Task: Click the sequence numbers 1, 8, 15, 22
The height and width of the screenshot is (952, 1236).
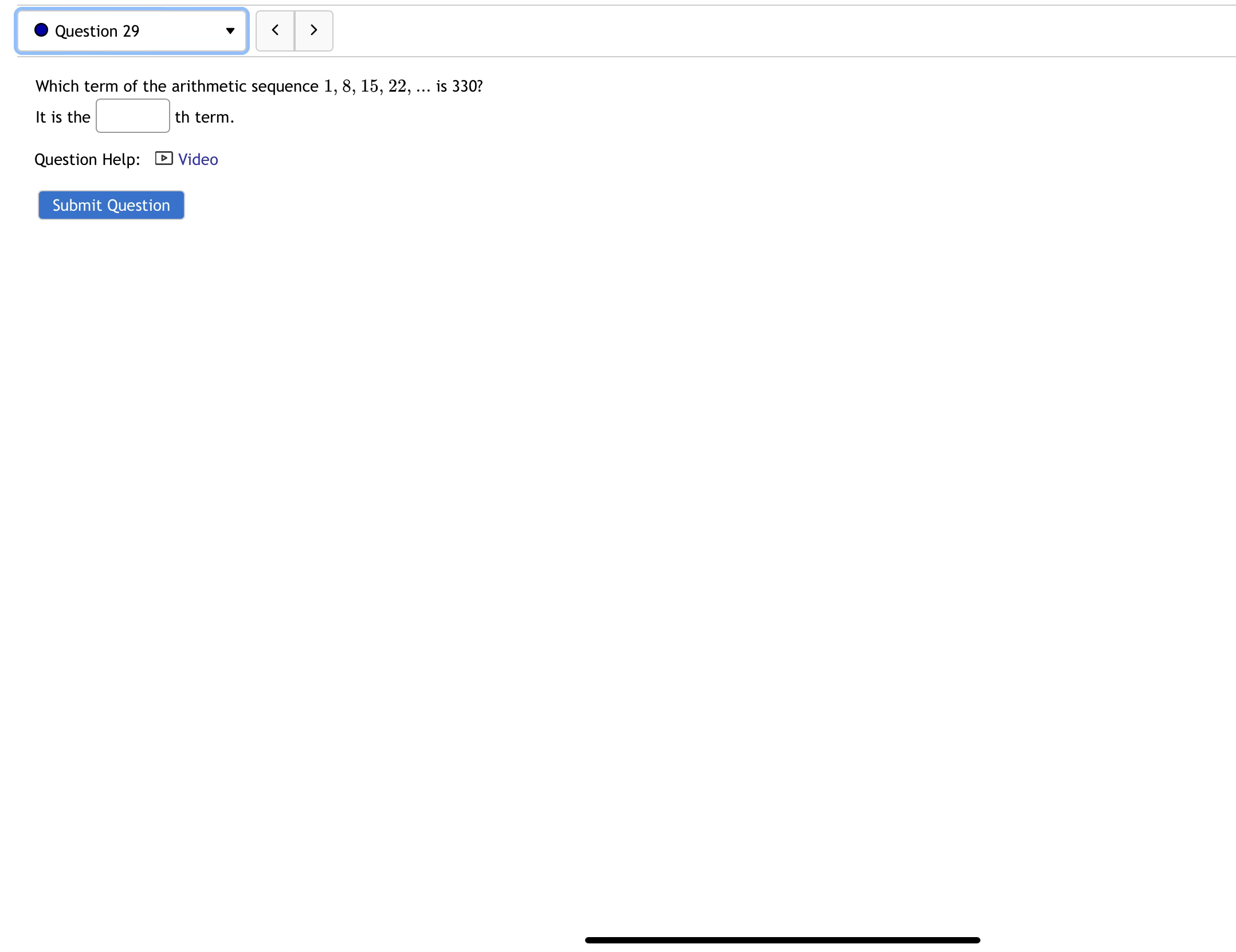Action: point(367,86)
